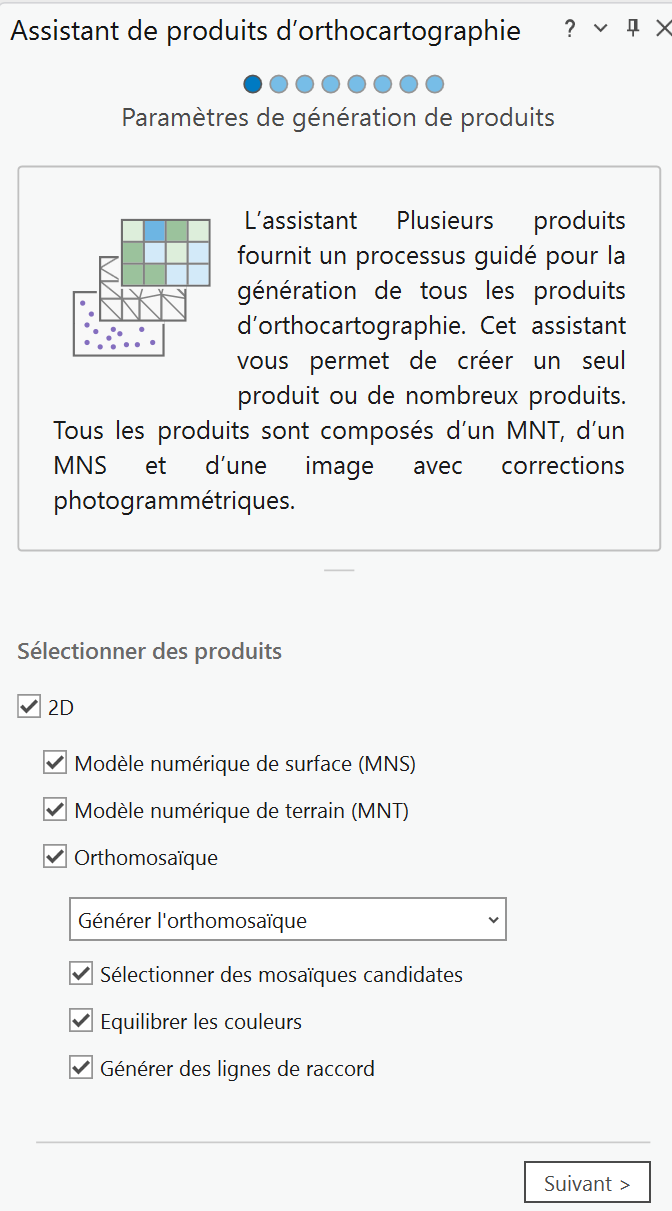
Task: Disable Sélectionner des mosaïques candidates
Action: [x=81, y=974]
